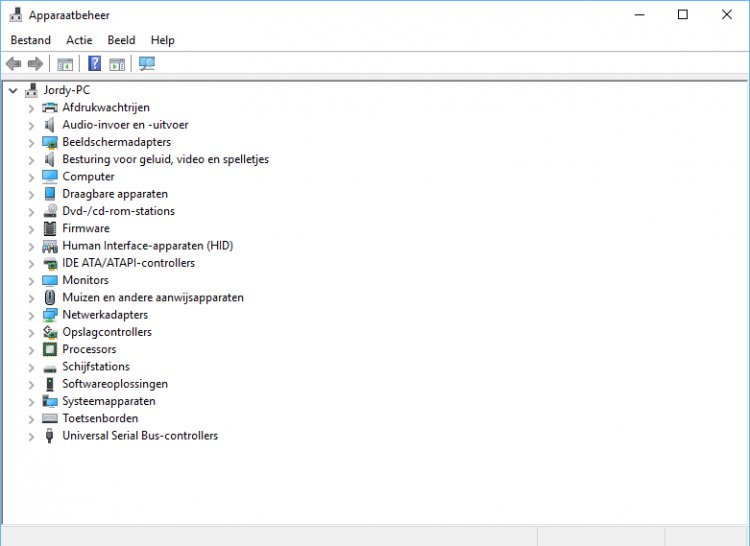Click the Processors chip icon
750x546 pixels.
(x=50, y=349)
